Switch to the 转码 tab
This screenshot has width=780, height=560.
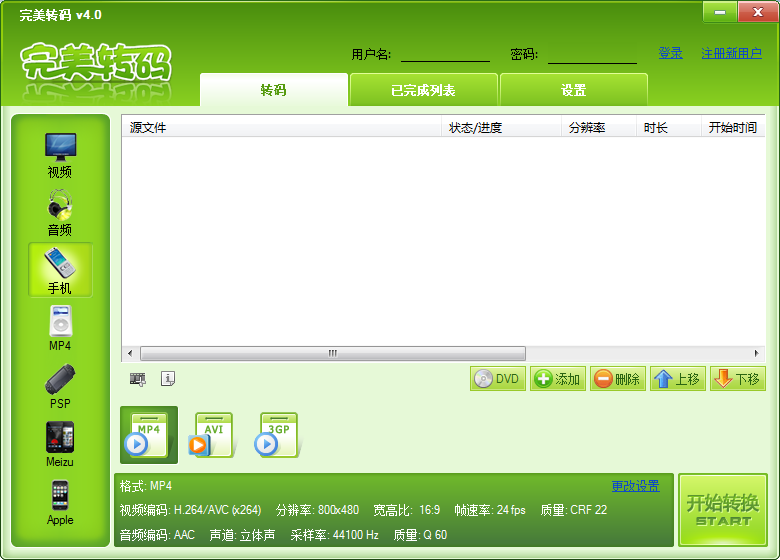(274, 90)
